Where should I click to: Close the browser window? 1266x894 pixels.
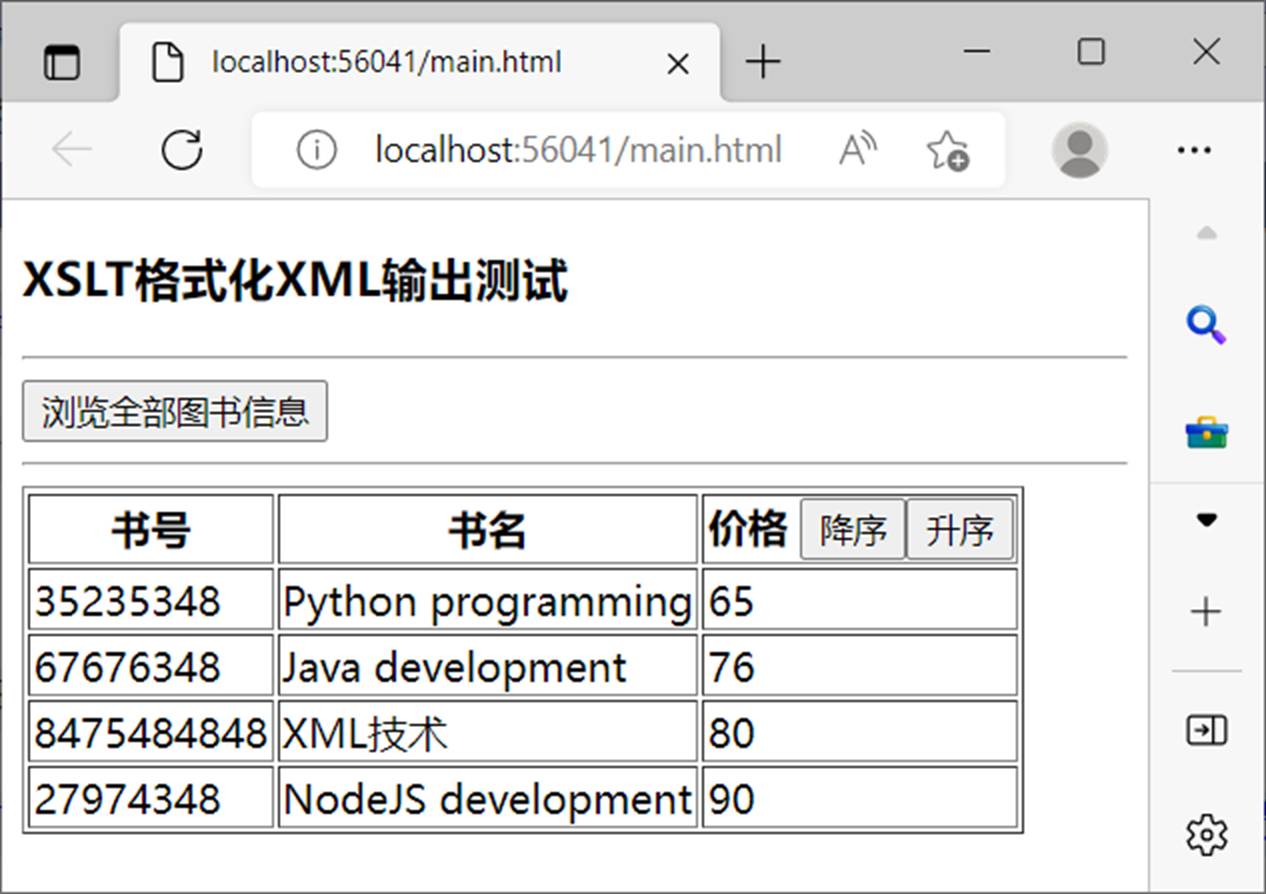1206,51
